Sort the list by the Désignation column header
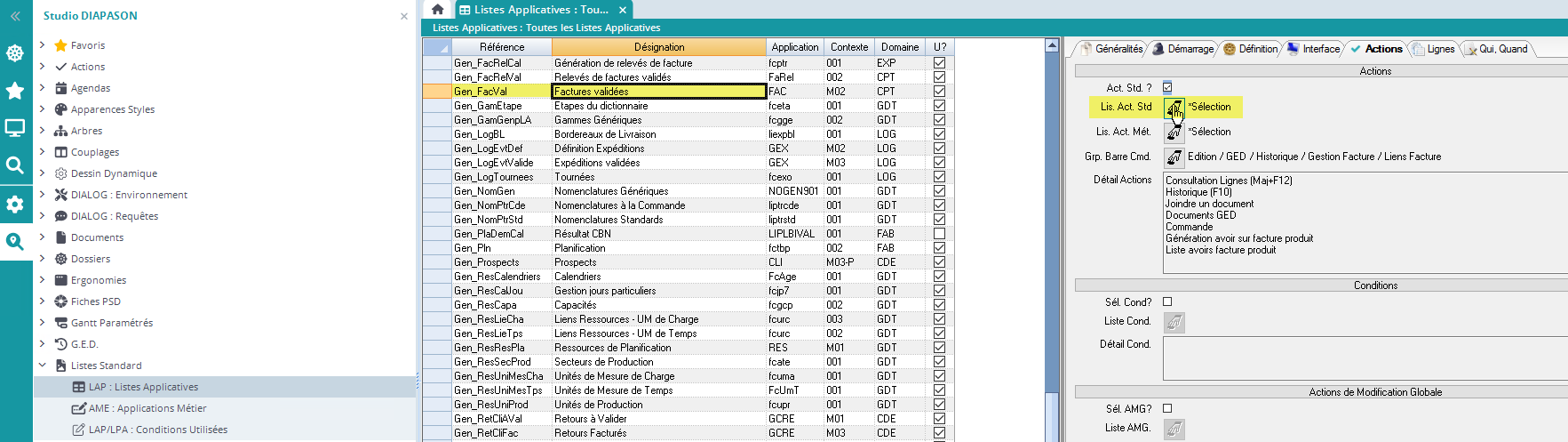 tap(658, 47)
